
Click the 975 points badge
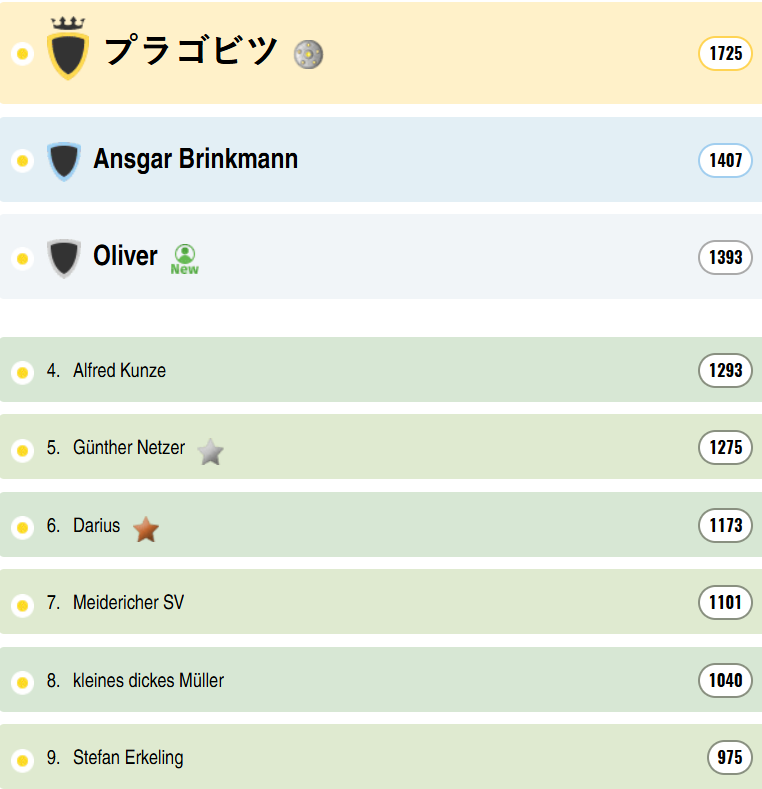[x=729, y=757]
